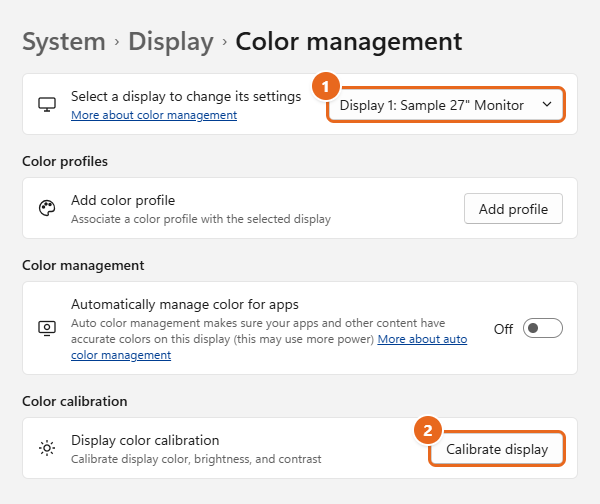Go back to System in breadcrumb
This screenshot has height=504, width=600.
[x=64, y=41]
